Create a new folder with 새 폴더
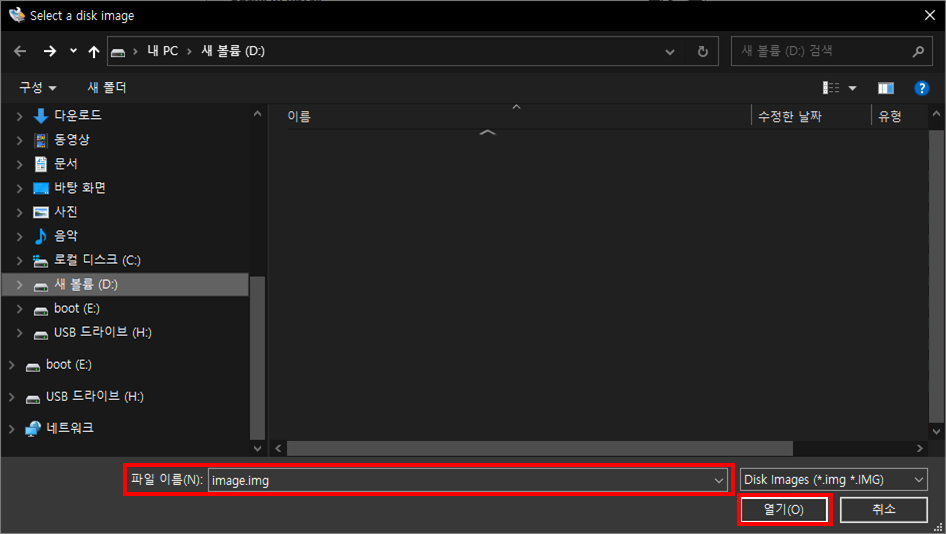The height and width of the screenshot is (534, 946). coord(107,88)
